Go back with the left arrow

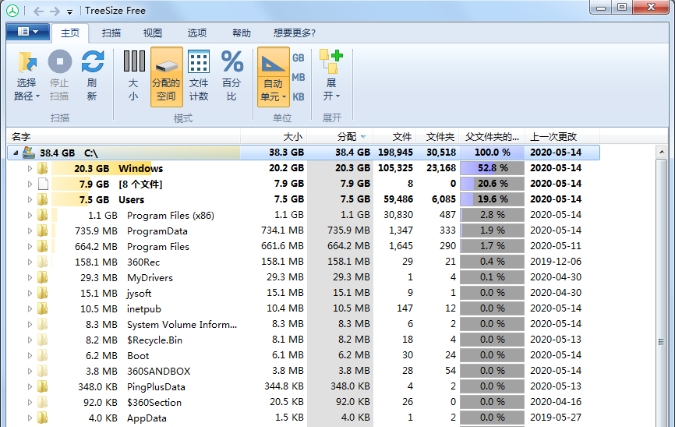click(x=38, y=11)
